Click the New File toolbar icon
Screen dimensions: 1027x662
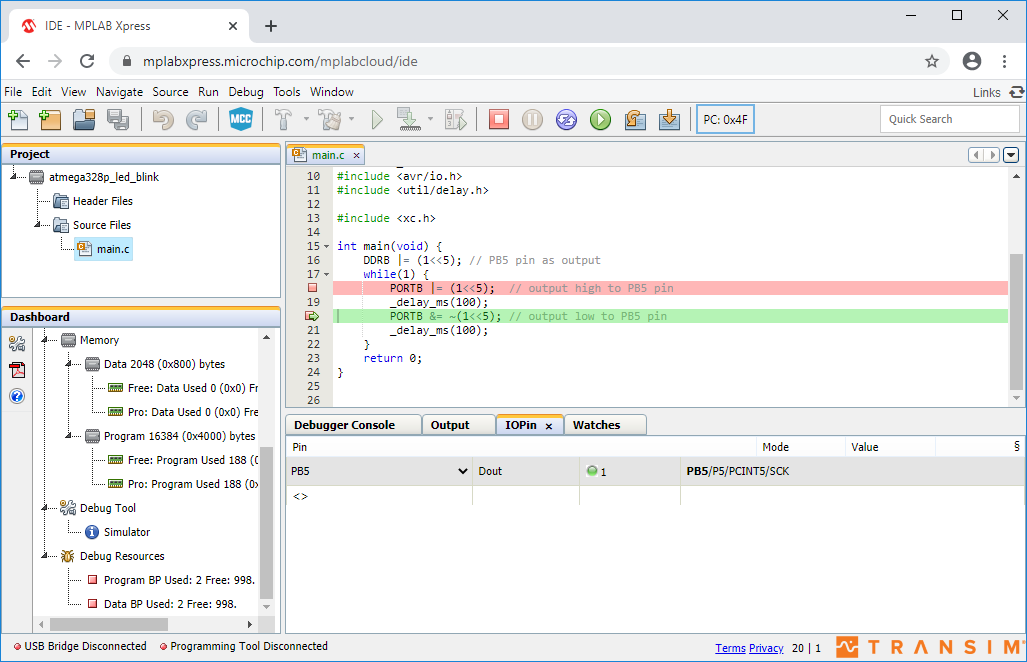18,120
